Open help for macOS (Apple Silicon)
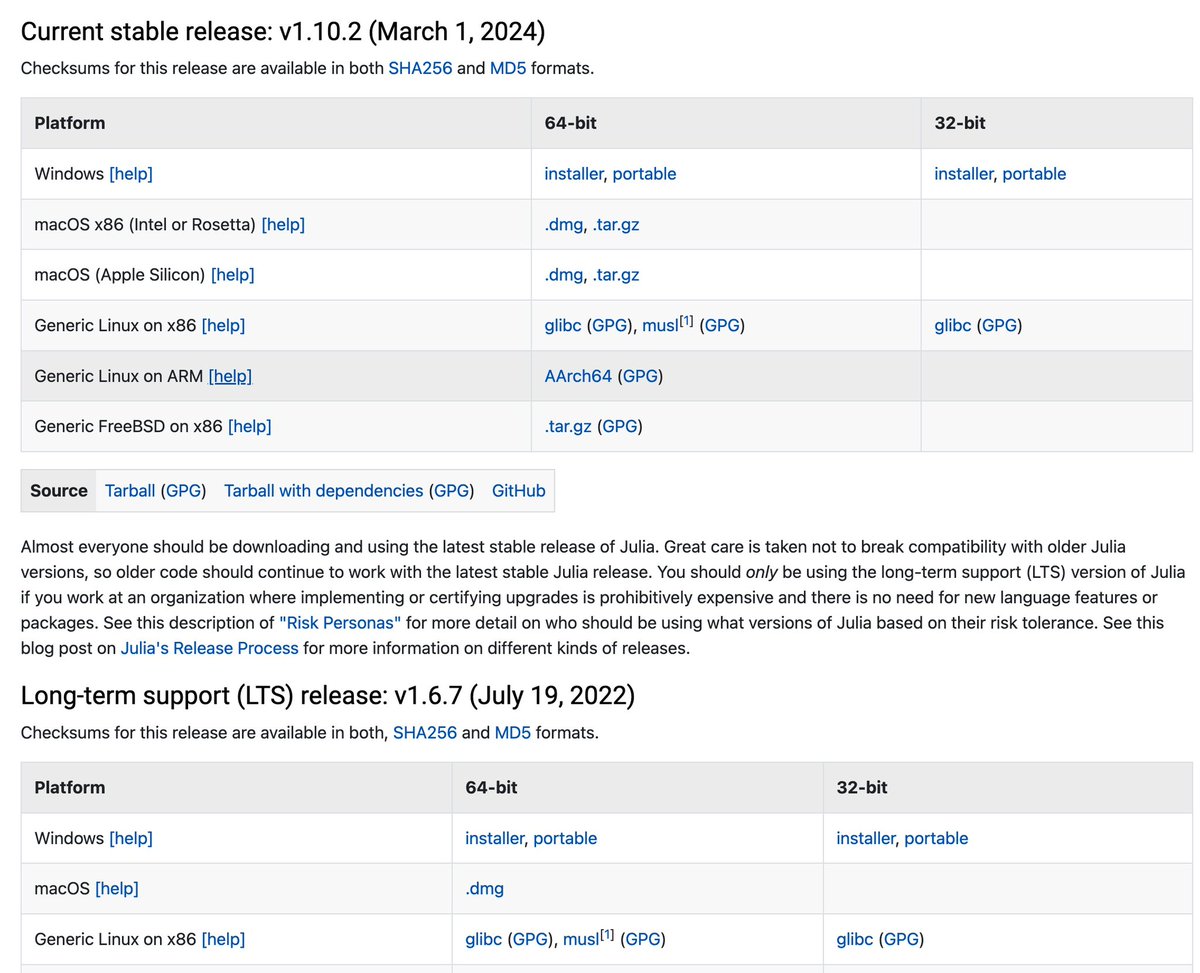1200x973 pixels. click(x=233, y=275)
